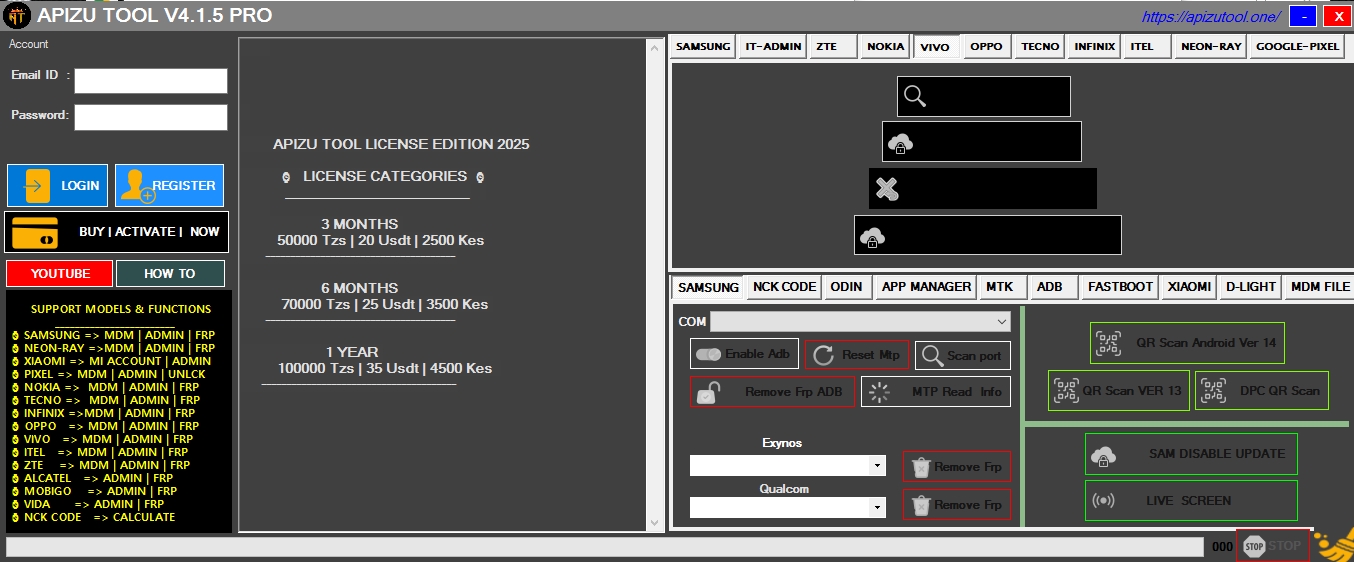
Task: Open the NOKIA tab
Action: pyautogui.click(x=885, y=46)
